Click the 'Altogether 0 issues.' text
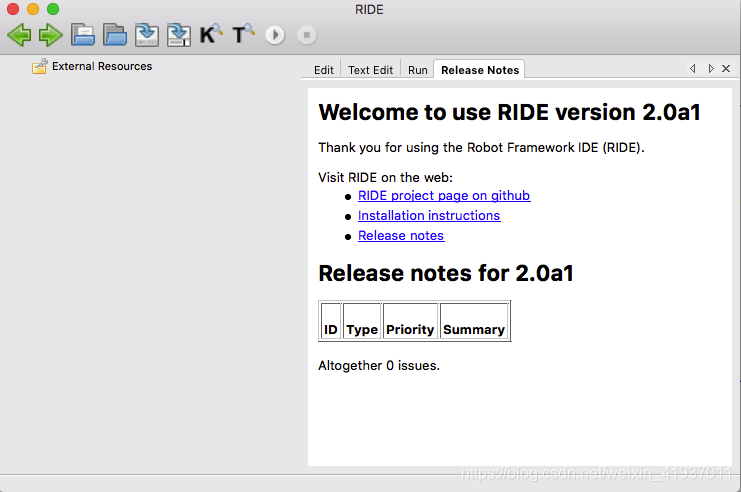This screenshot has height=492, width=741. (x=379, y=365)
